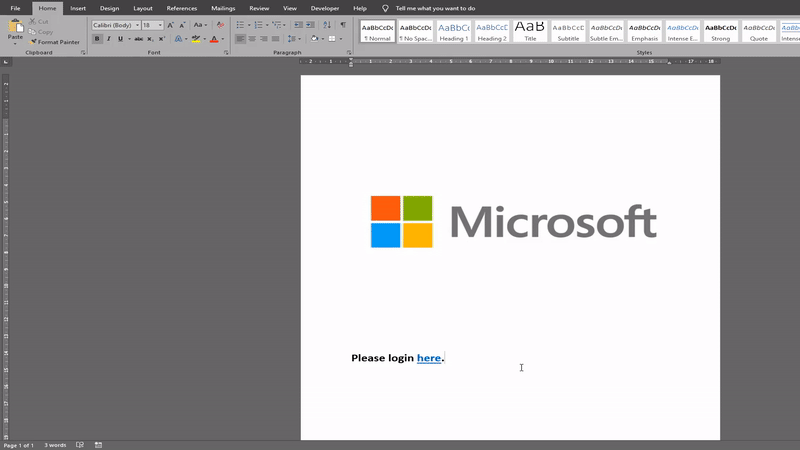Toggle italic formatting

108,39
